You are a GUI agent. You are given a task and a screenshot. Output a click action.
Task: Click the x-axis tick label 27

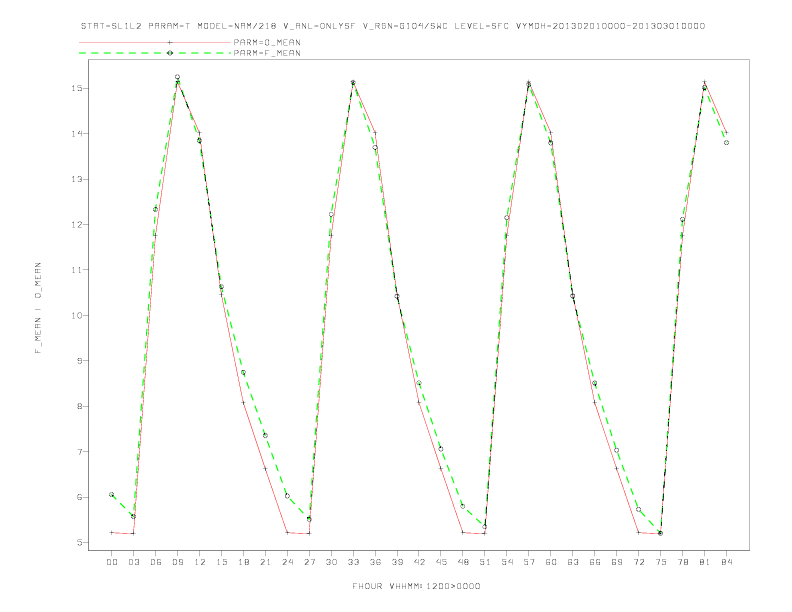click(x=309, y=562)
